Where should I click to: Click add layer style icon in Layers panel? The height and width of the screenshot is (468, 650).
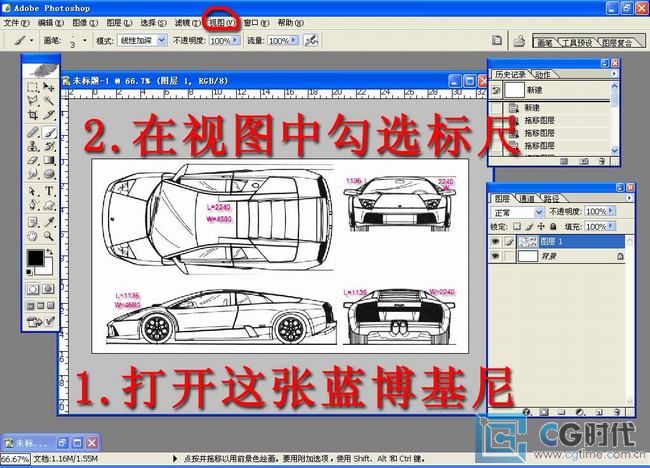(527, 412)
